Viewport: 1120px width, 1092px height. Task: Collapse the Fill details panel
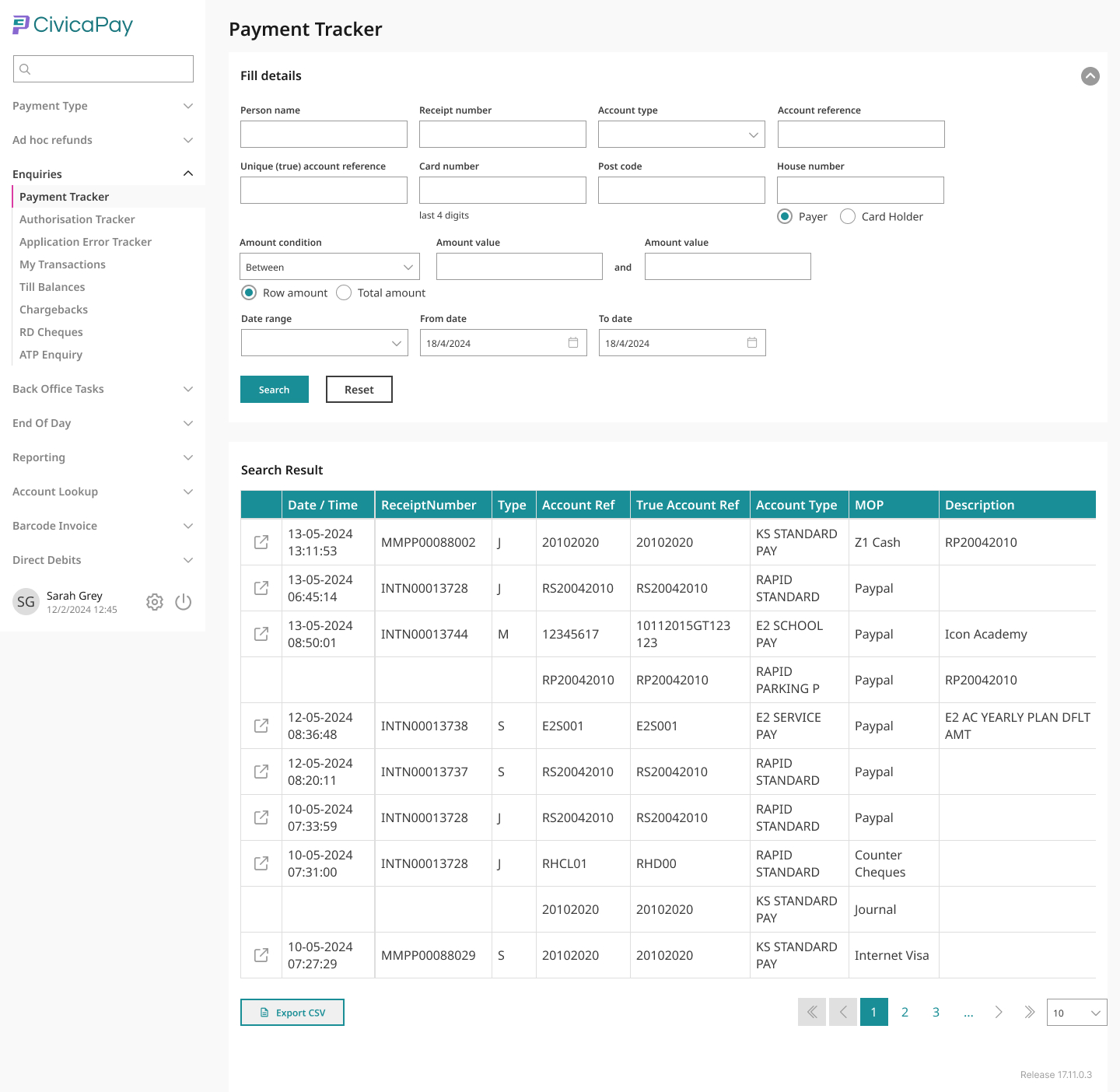(x=1090, y=76)
